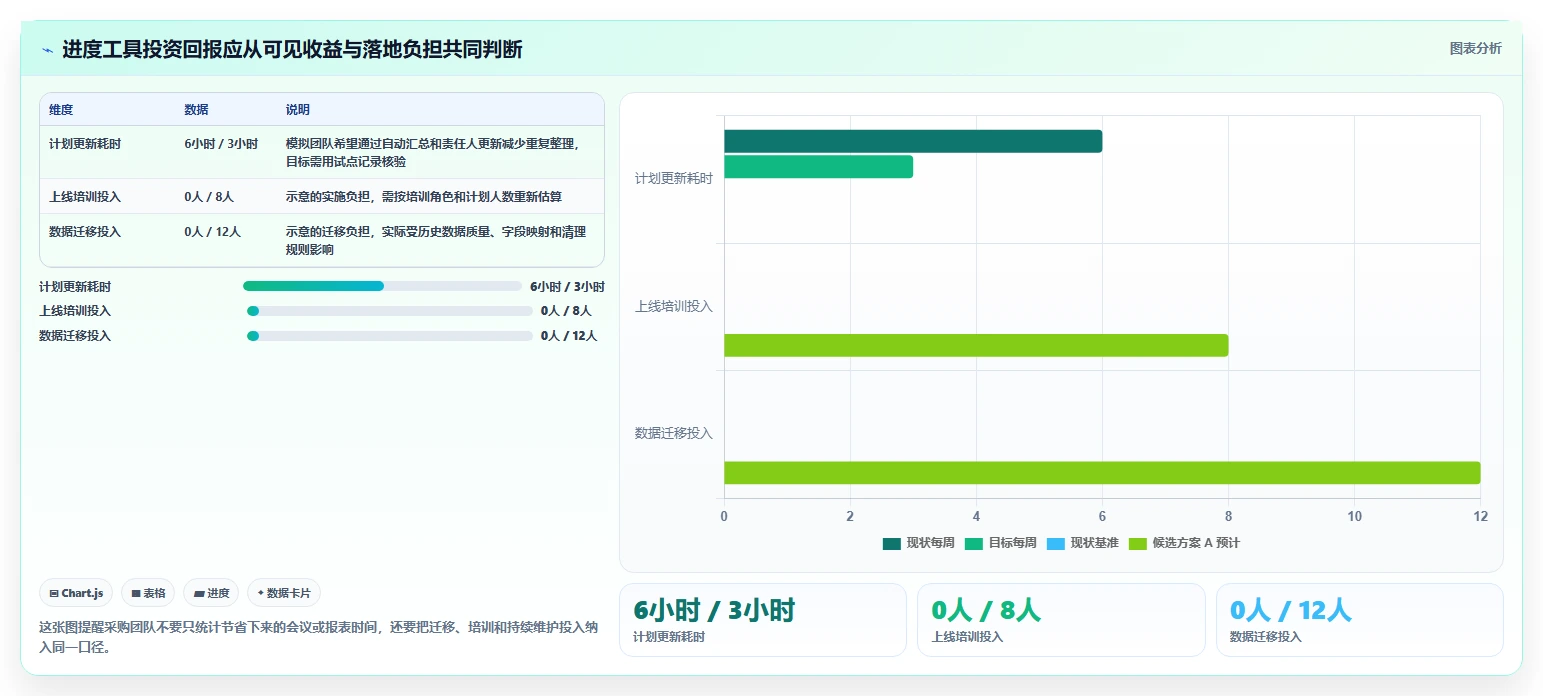
Task: Click the 数据迁移投入 progress bar
Action: pyautogui.click(x=390, y=336)
